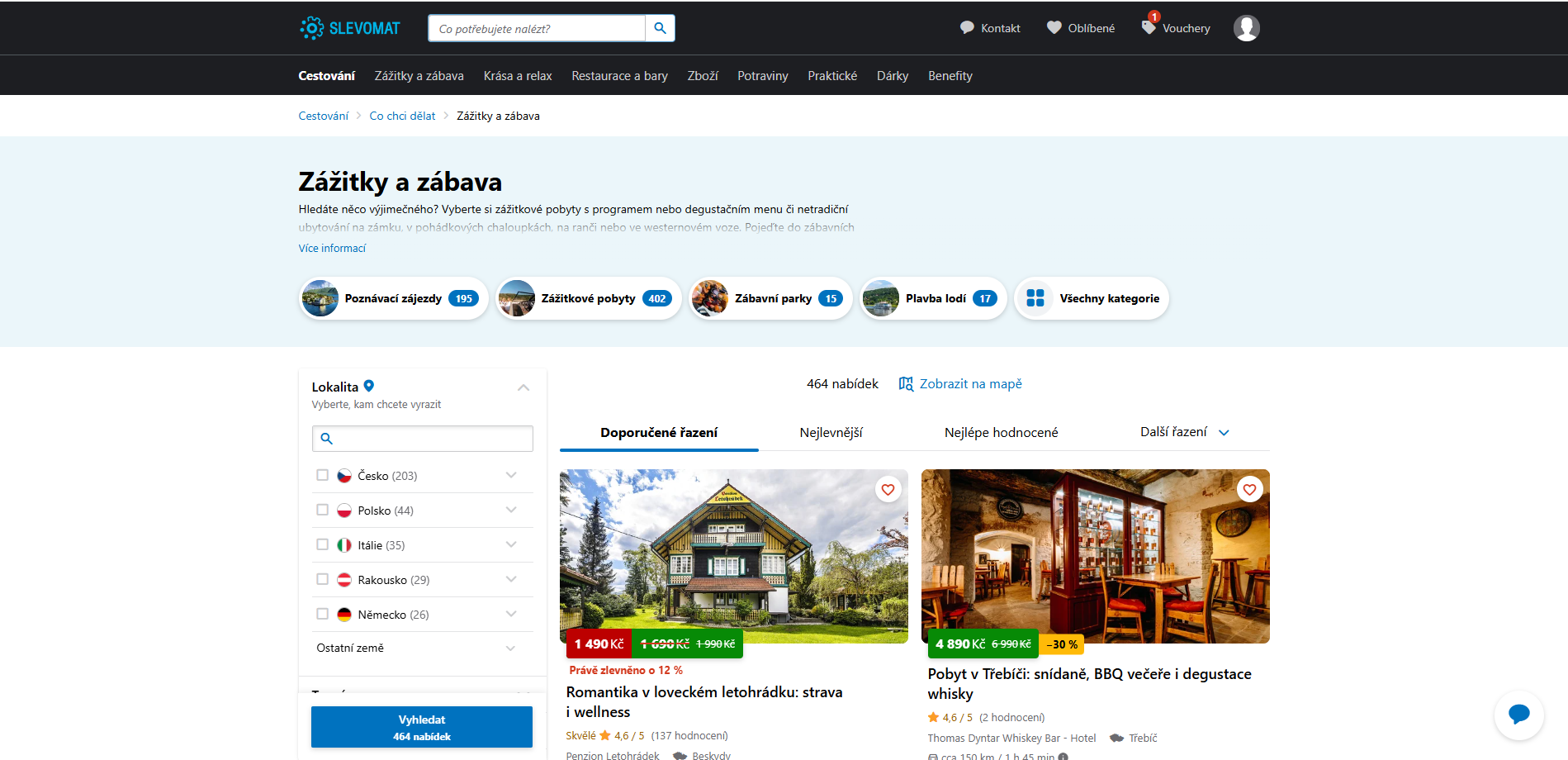
Task: Select Zábavní parky category chip
Action: click(771, 298)
